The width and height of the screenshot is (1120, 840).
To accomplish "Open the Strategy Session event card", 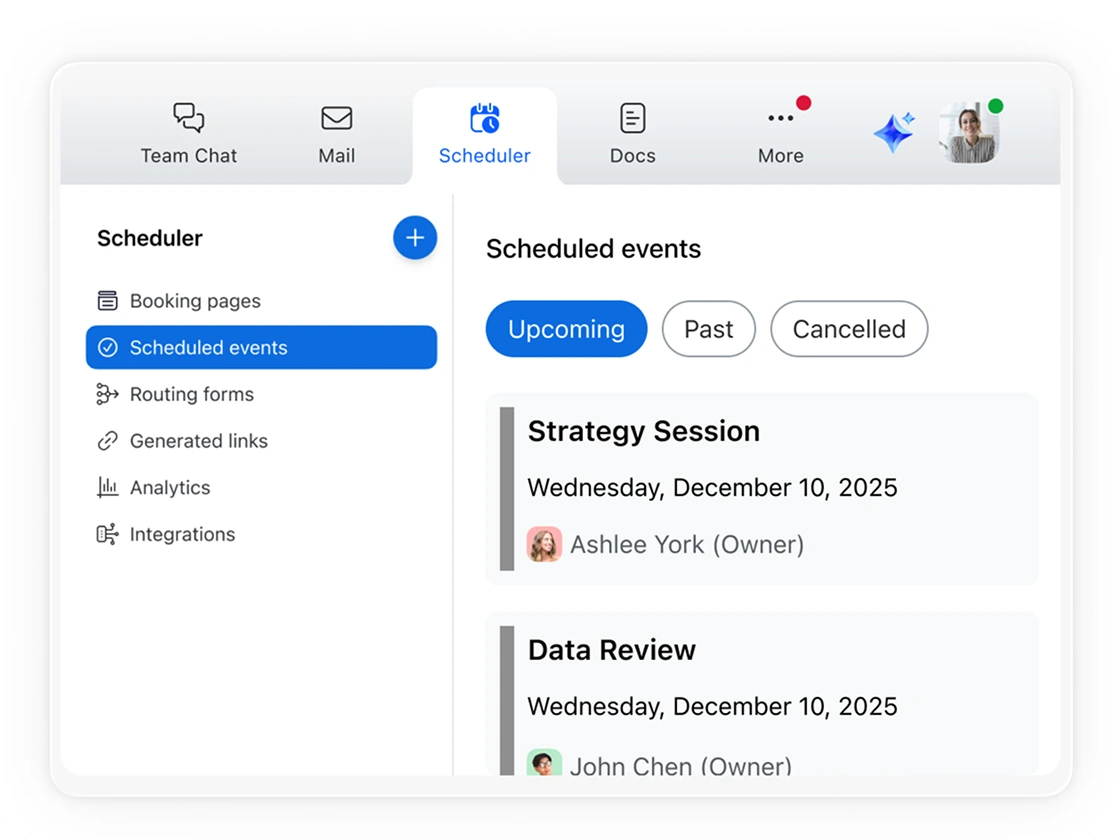I will (762, 488).
